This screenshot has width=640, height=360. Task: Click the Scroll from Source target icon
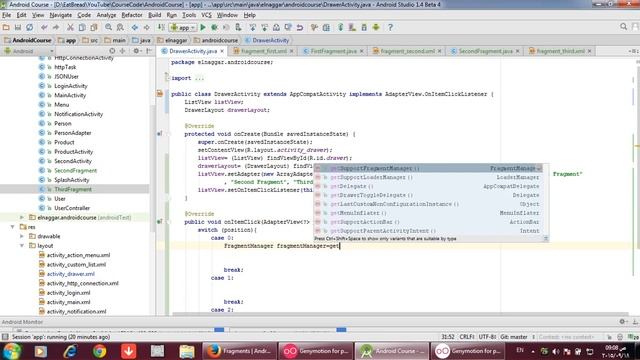coord(112,51)
